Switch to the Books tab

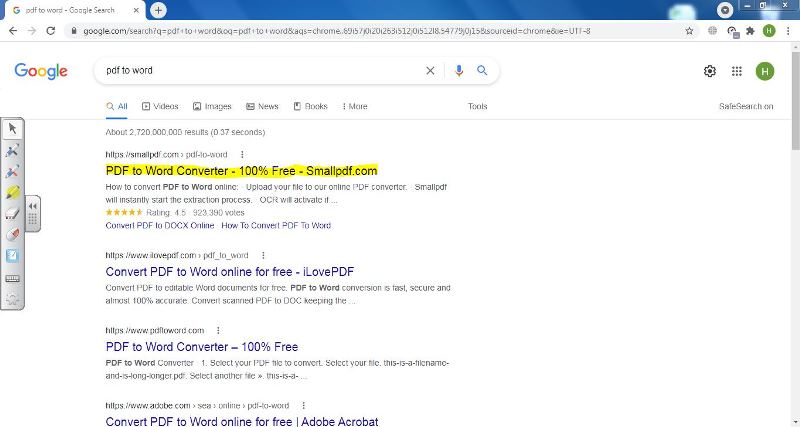tap(310, 107)
